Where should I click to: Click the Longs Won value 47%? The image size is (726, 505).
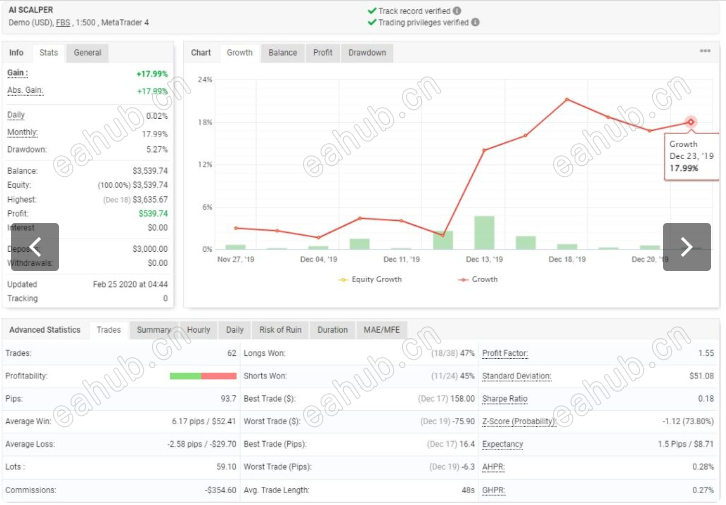(x=467, y=353)
